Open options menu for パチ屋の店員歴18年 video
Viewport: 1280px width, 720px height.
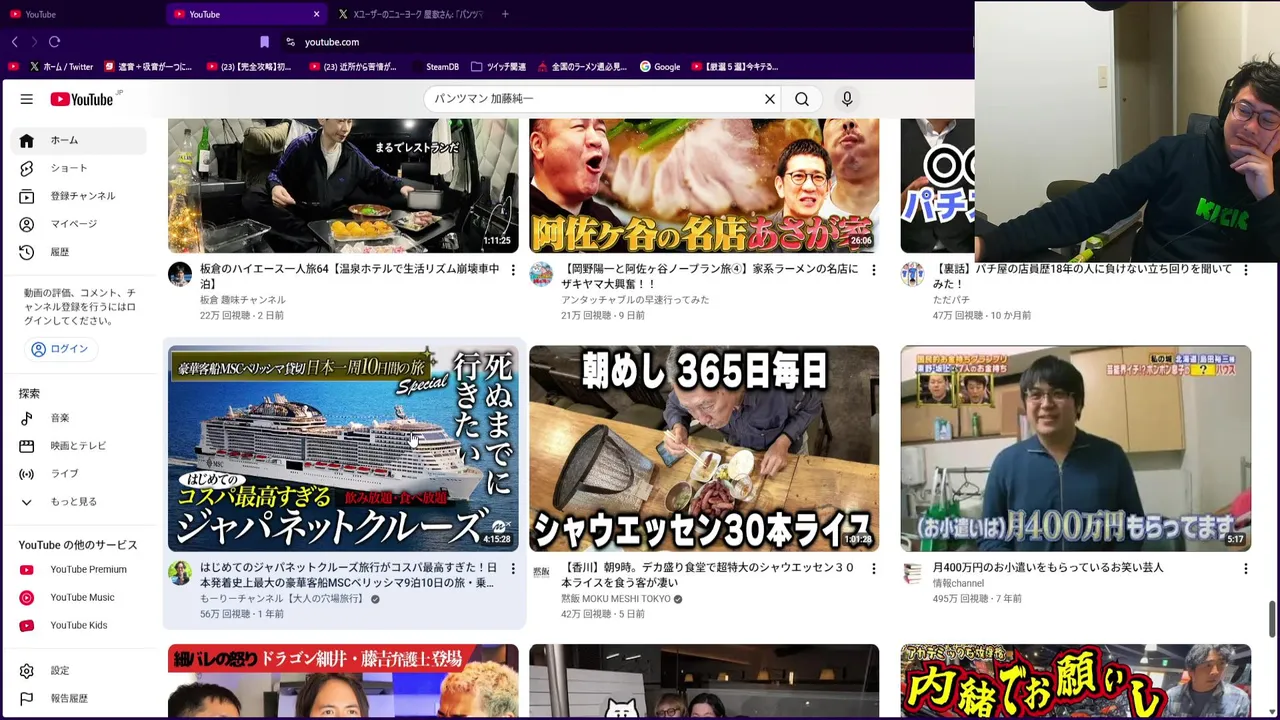click(1245, 270)
